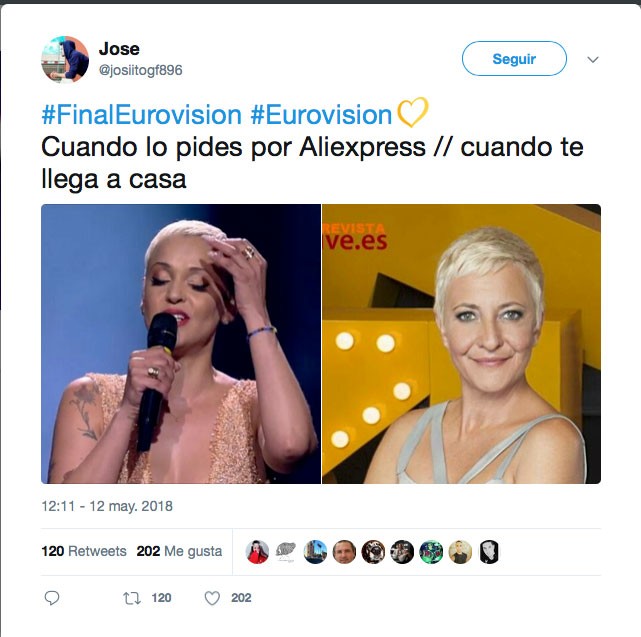View the 202 Me gusta list
The image size is (641, 637).
click(179, 551)
